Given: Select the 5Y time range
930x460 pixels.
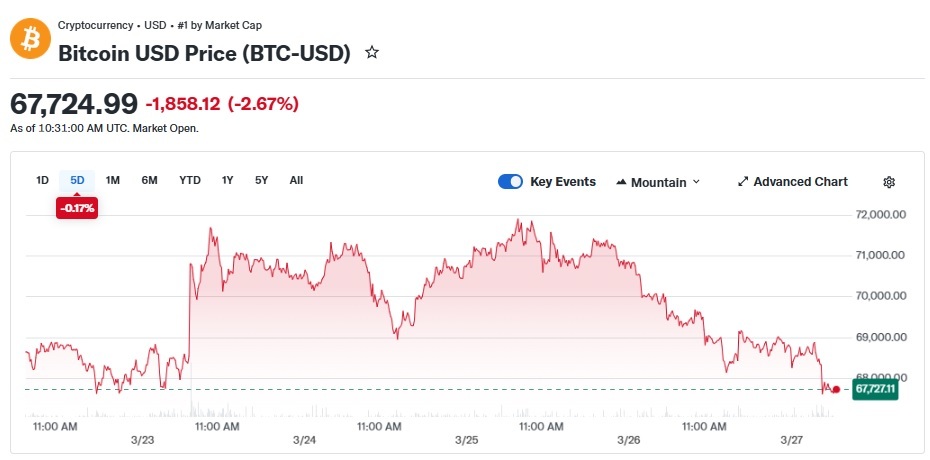Looking at the screenshot, I should point(262,180).
